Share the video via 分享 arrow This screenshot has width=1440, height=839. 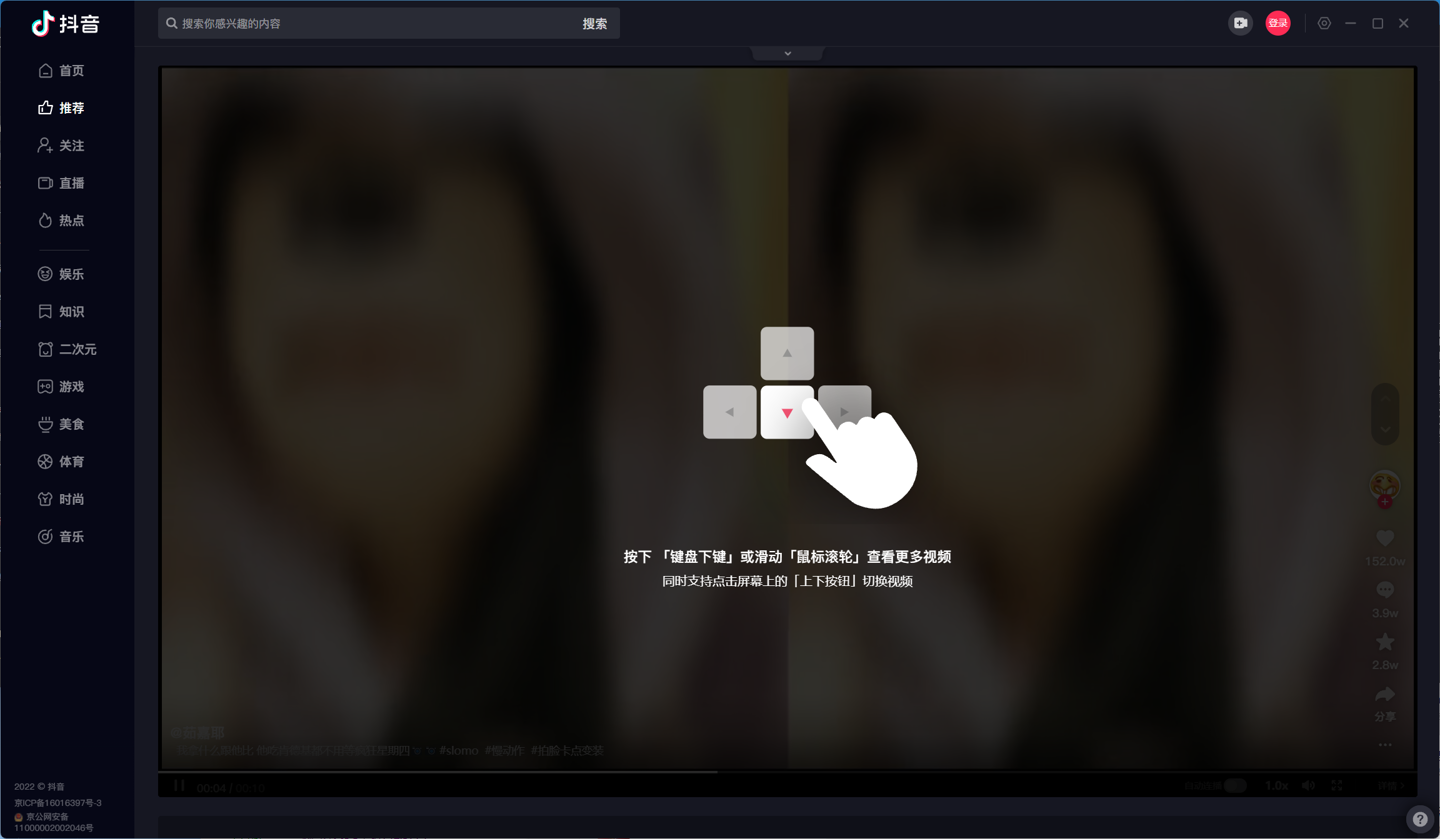[x=1385, y=695]
